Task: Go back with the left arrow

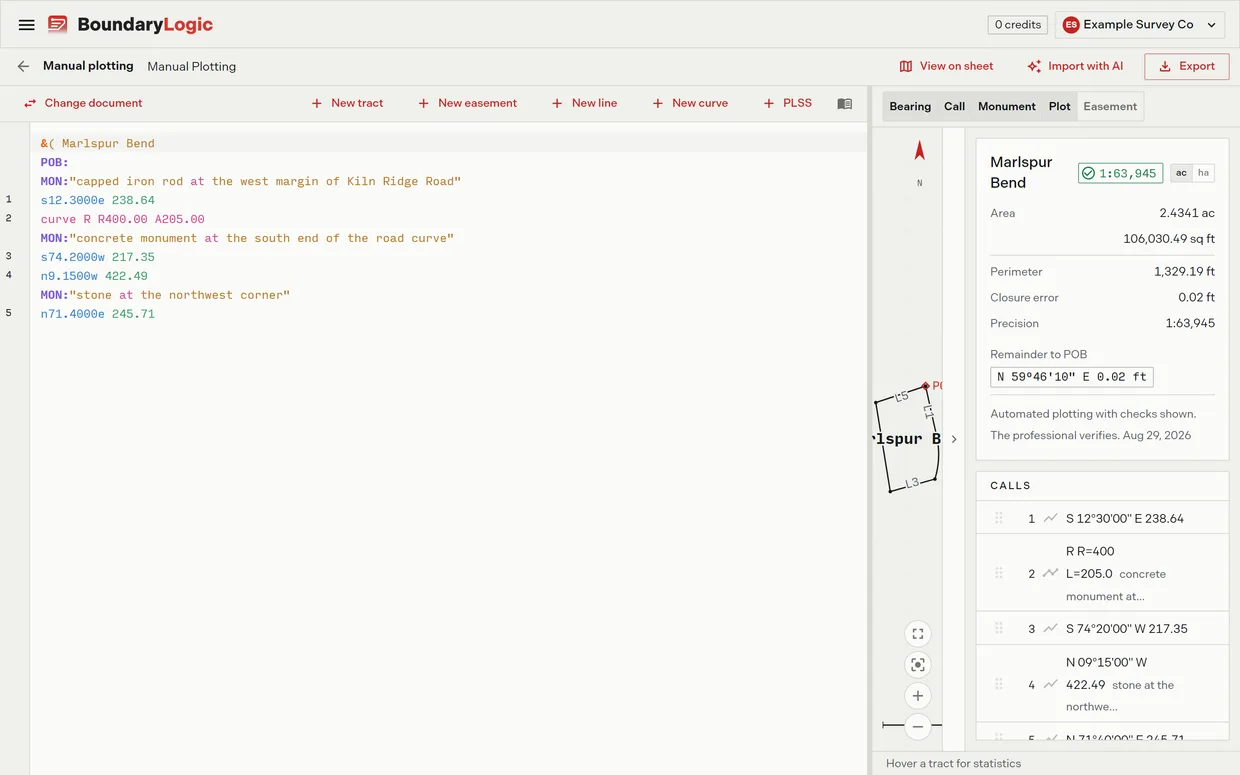Action: pyautogui.click(x=23, y=66)
